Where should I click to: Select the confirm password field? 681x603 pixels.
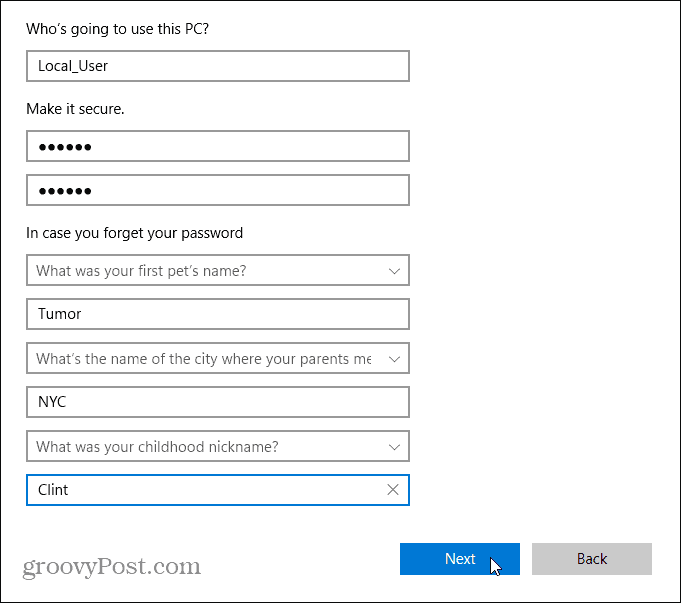[217, 190]
